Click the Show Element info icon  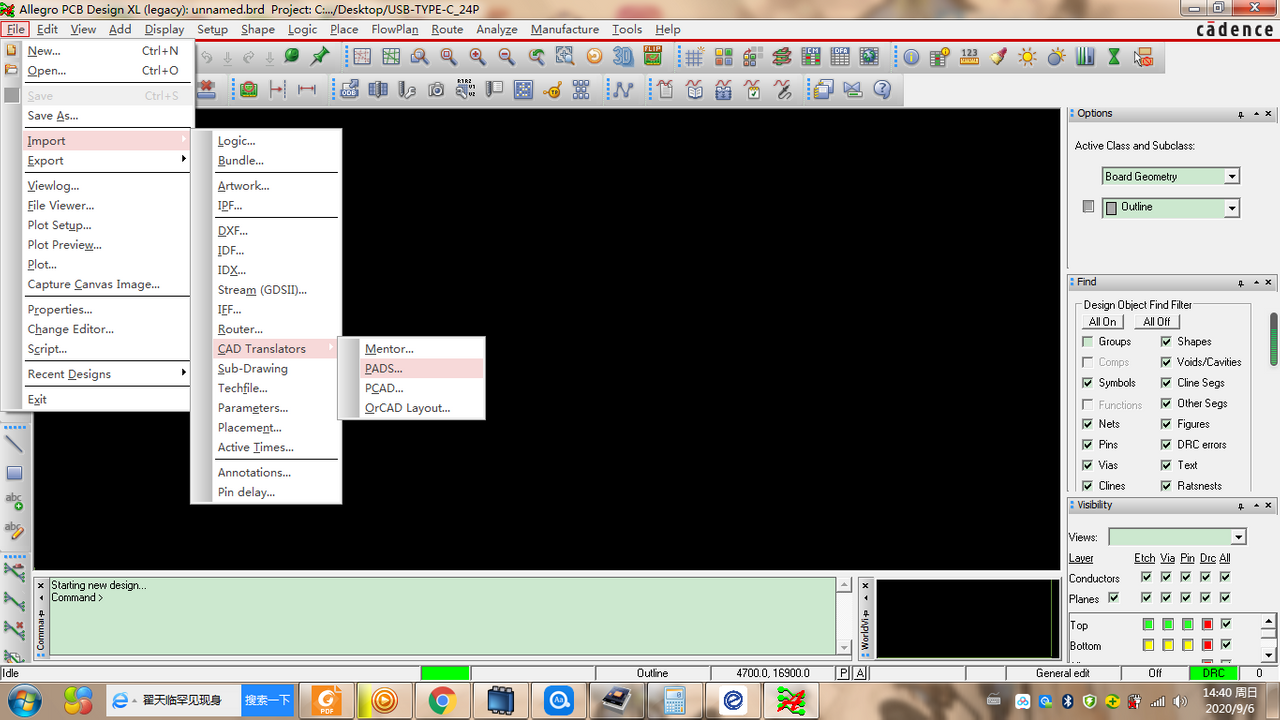point(911,57)
